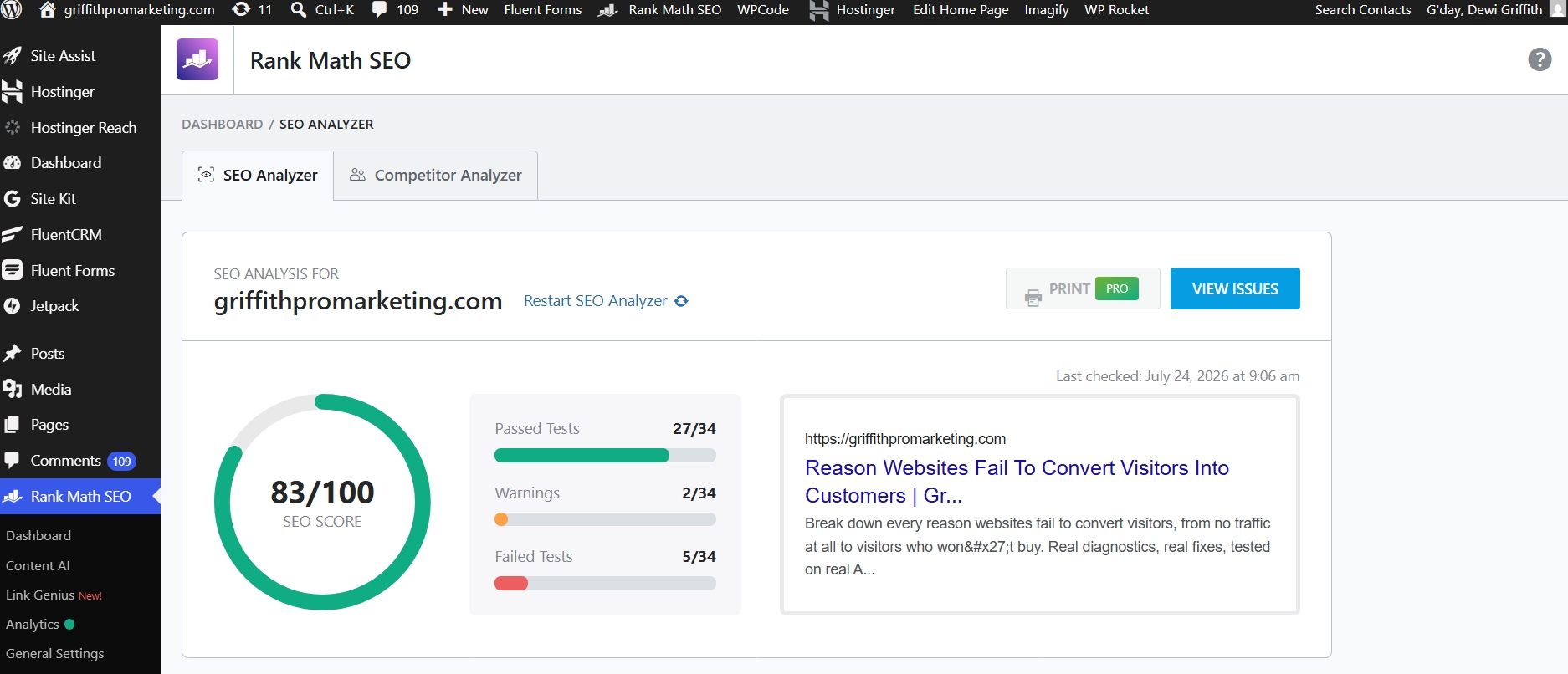This screenshot has width=1568, height=674.
Task: Click the search preview title link
Action: (1017, 482)
